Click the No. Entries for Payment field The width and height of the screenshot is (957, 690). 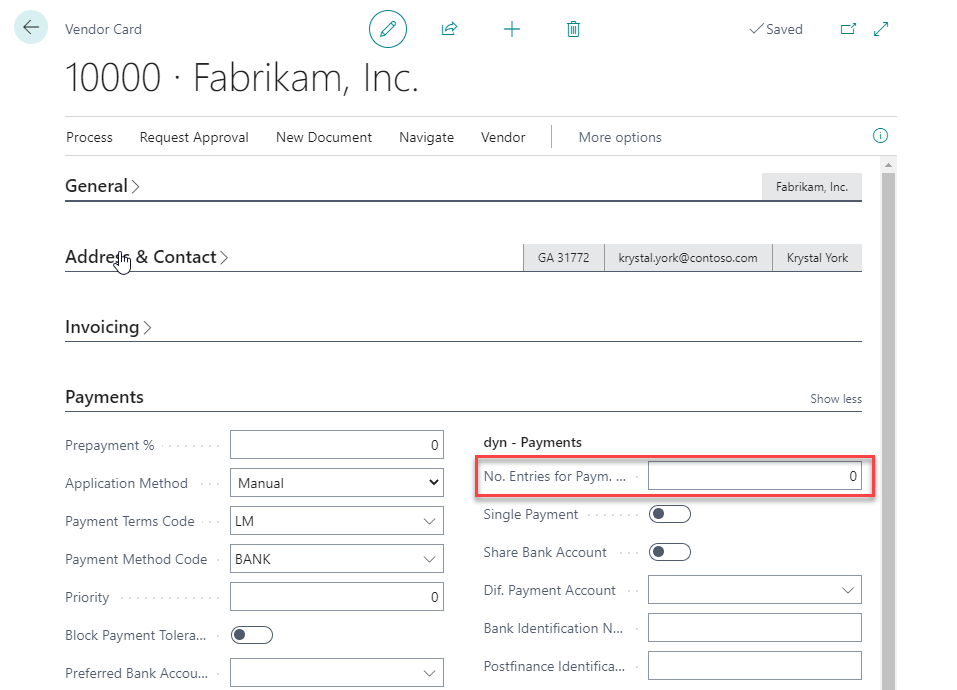click(754, 477)
